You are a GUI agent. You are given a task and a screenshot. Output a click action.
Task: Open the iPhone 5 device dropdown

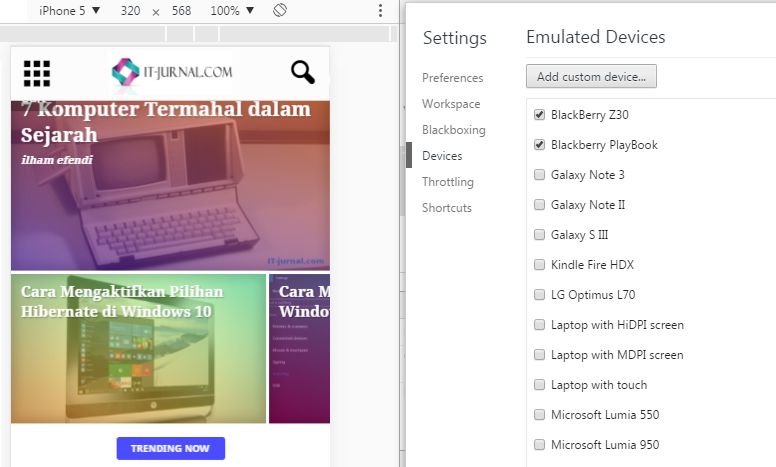(69, 10)
